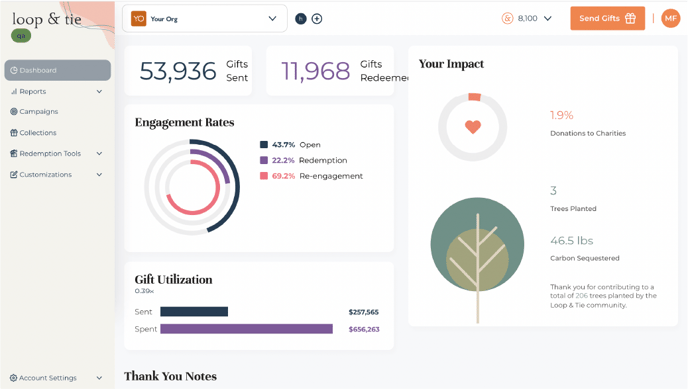
Task: Click the 22.2% Redemption rate value
Action: (x=283, y=160)
